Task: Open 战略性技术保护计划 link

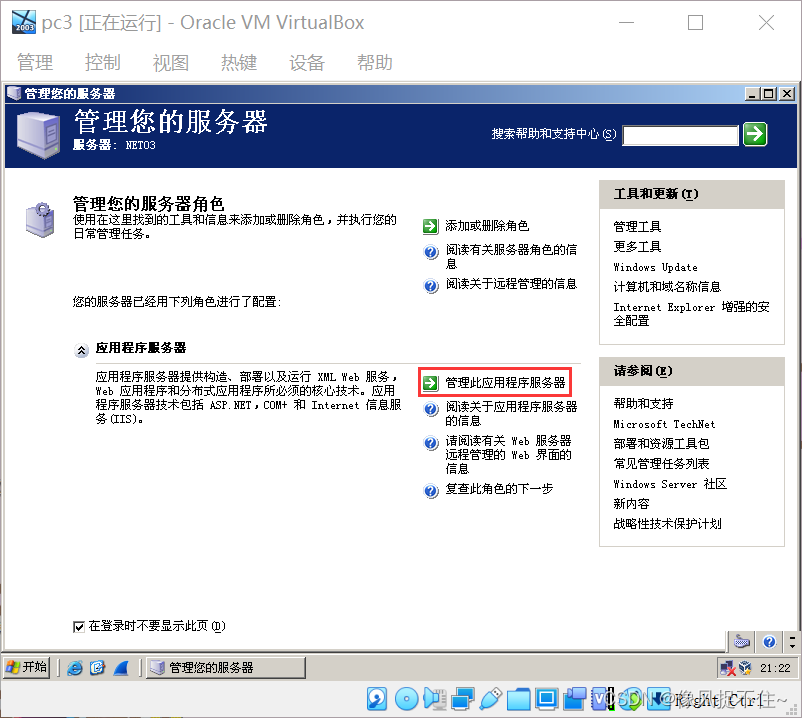Action: click(667, 524)
